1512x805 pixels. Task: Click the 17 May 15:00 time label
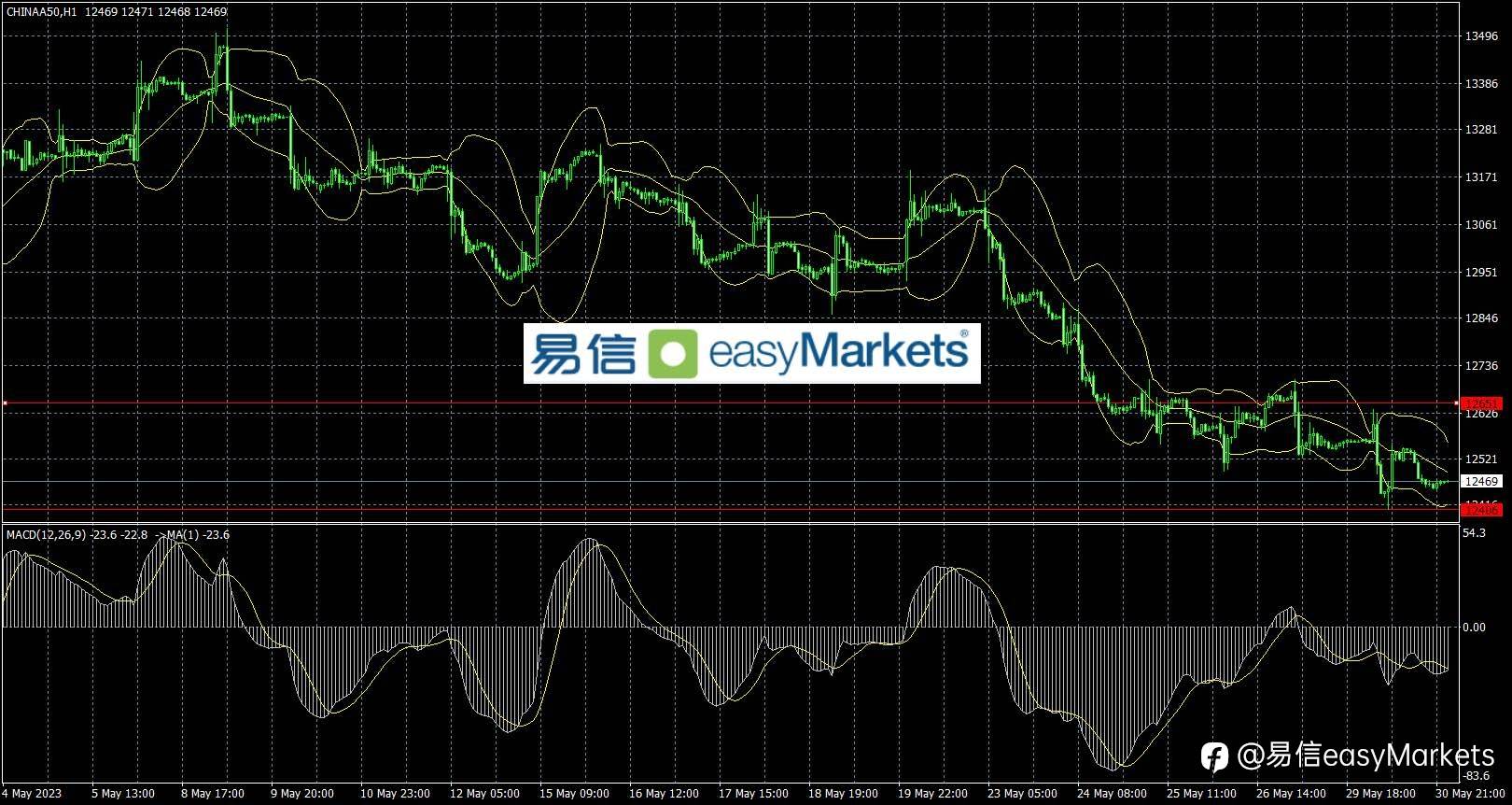[x=753, y=794]
